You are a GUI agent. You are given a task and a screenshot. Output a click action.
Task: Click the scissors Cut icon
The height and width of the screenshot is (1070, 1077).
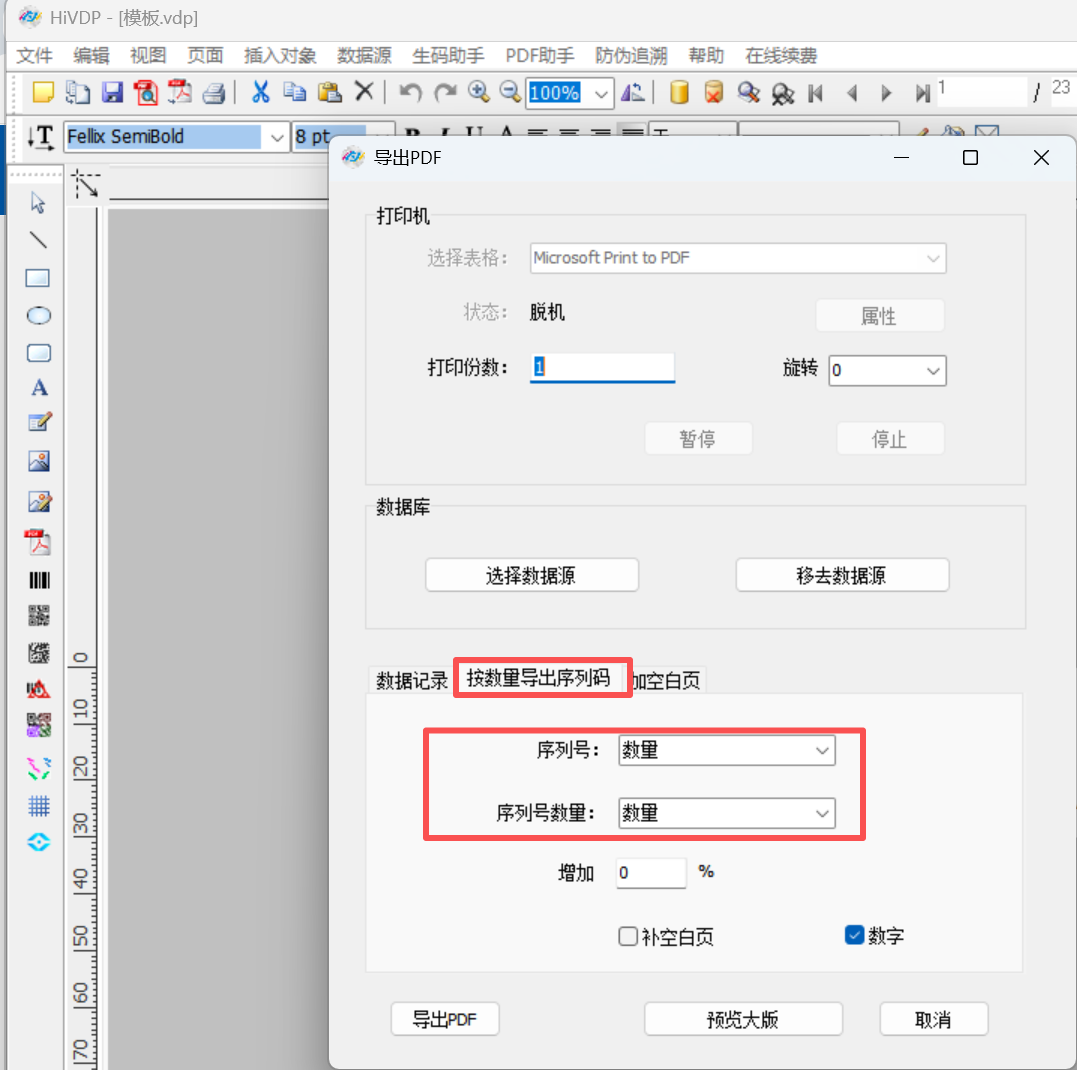click(x=260, y=93)
